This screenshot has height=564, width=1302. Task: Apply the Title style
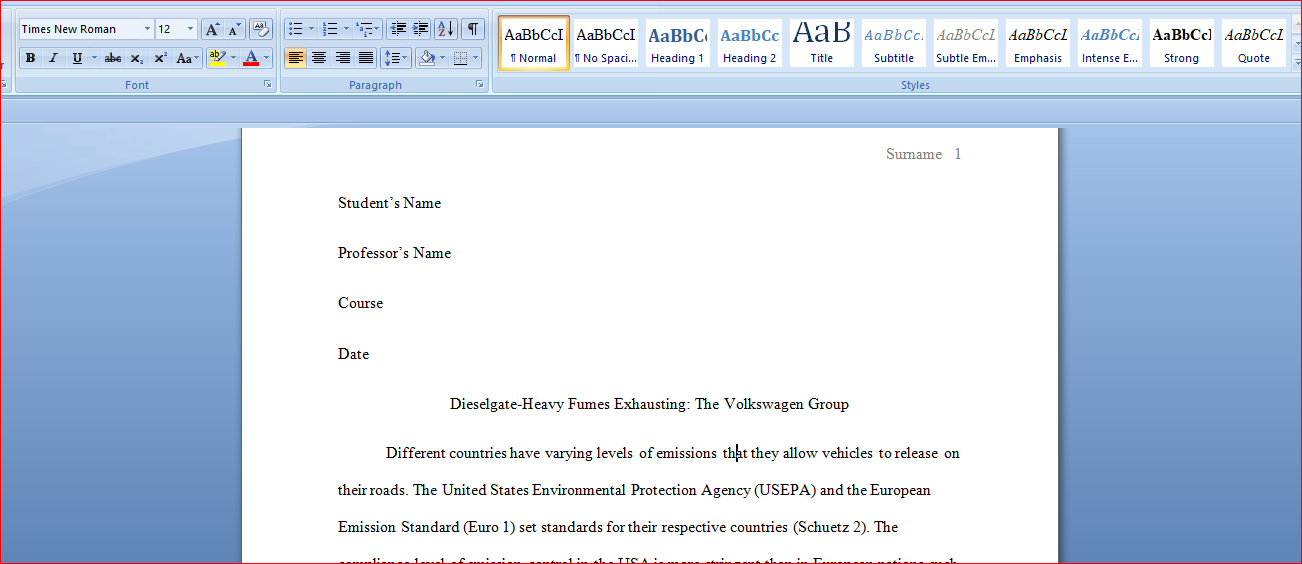822,43
